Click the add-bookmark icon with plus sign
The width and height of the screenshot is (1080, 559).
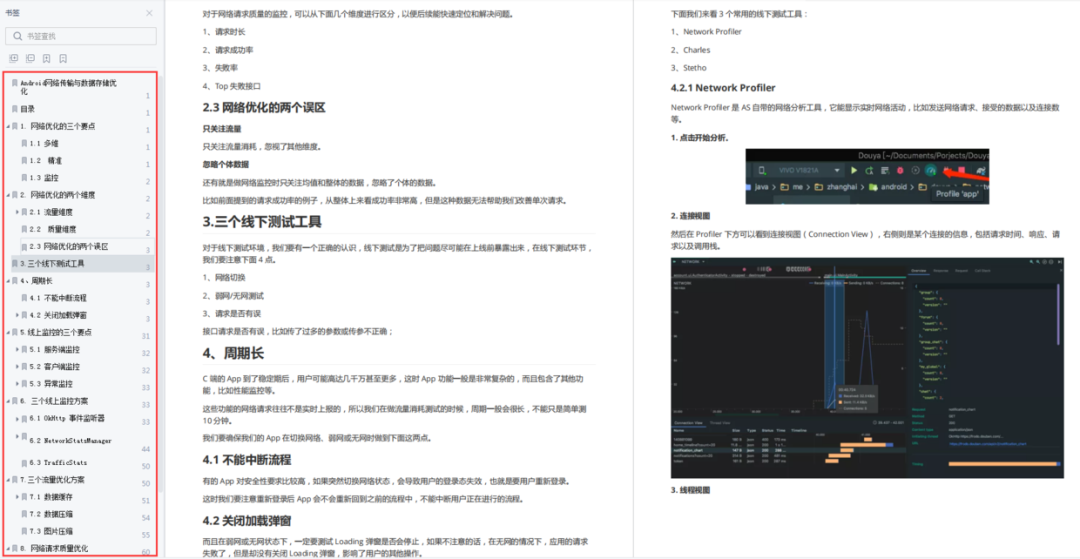pos(46,59)
